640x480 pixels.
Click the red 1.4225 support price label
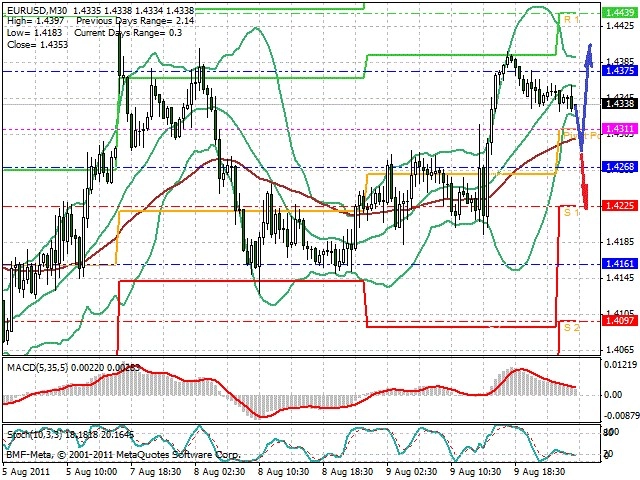click(x=620, y=205)
